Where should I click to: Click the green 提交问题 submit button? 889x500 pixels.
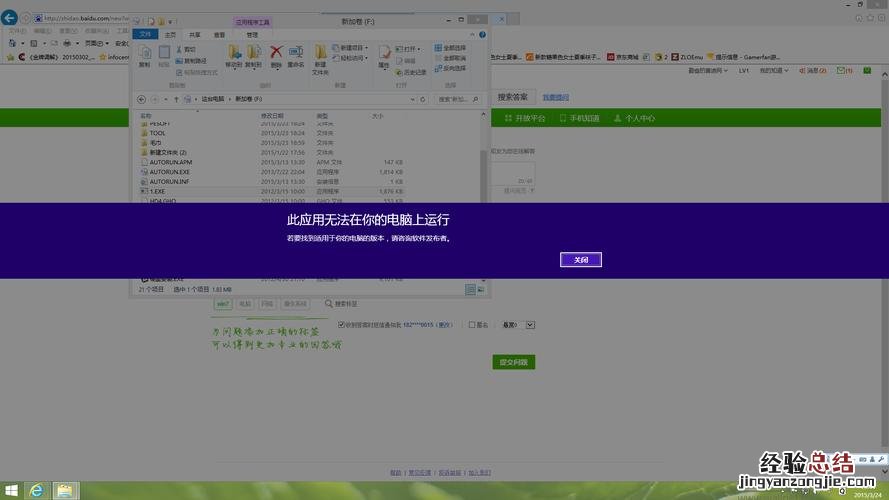(x=514, y=362)
